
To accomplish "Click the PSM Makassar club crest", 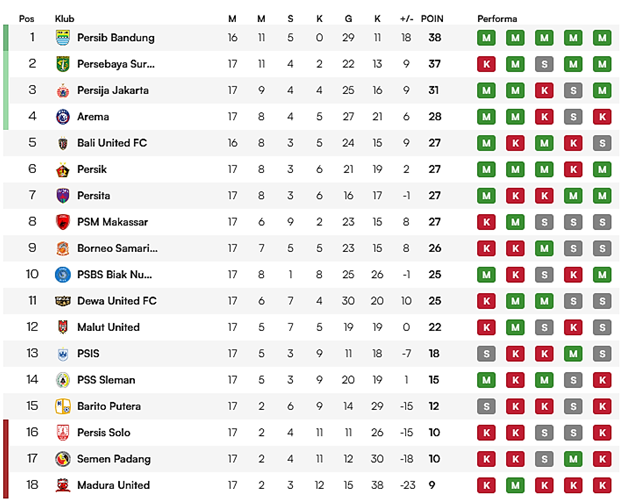I will [62, 222].
